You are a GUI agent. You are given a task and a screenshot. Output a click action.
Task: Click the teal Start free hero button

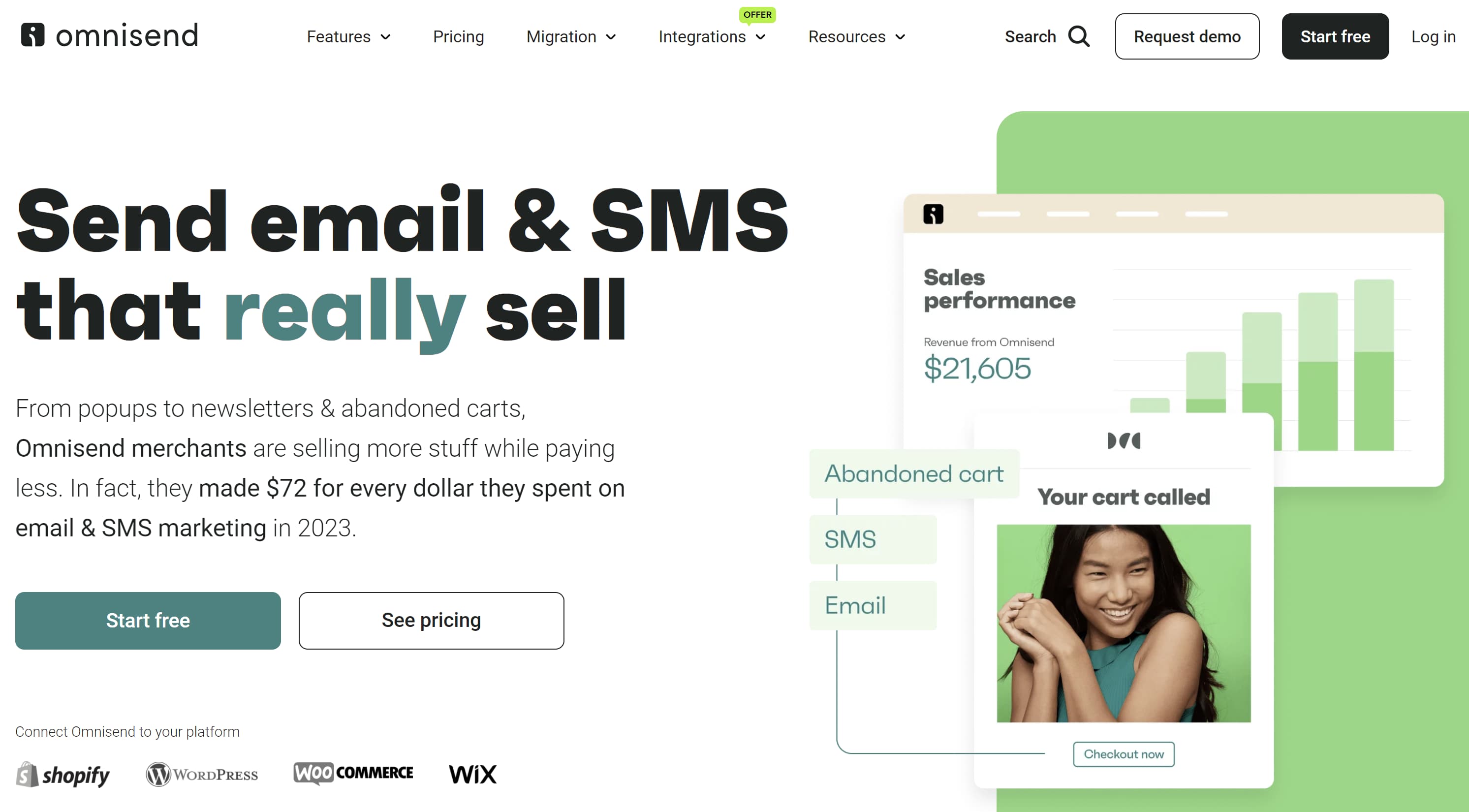tap(148, 621)
